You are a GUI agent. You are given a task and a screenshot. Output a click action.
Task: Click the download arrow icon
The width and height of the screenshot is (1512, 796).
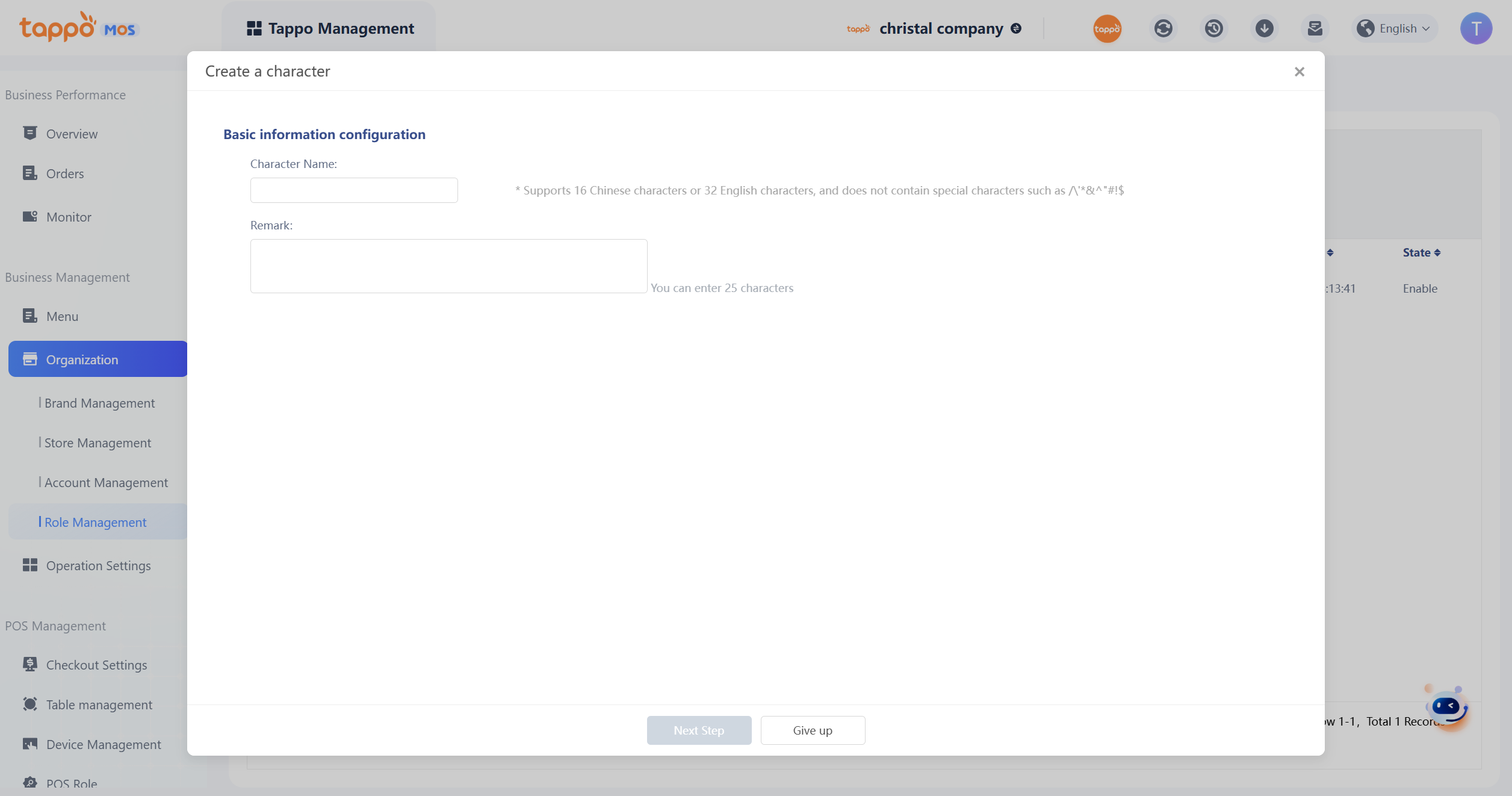click(1264, 28)
